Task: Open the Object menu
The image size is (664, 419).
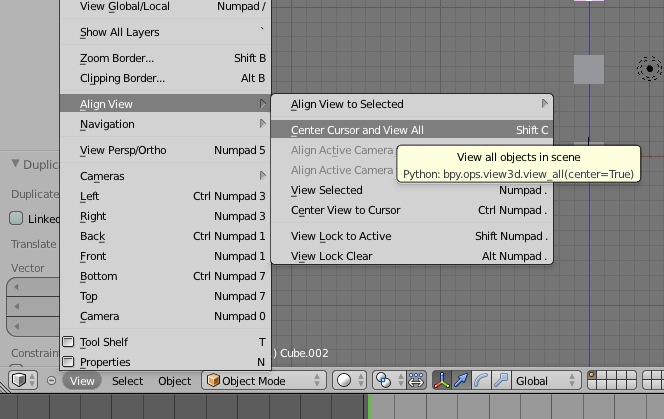Action: coord(174,381)
